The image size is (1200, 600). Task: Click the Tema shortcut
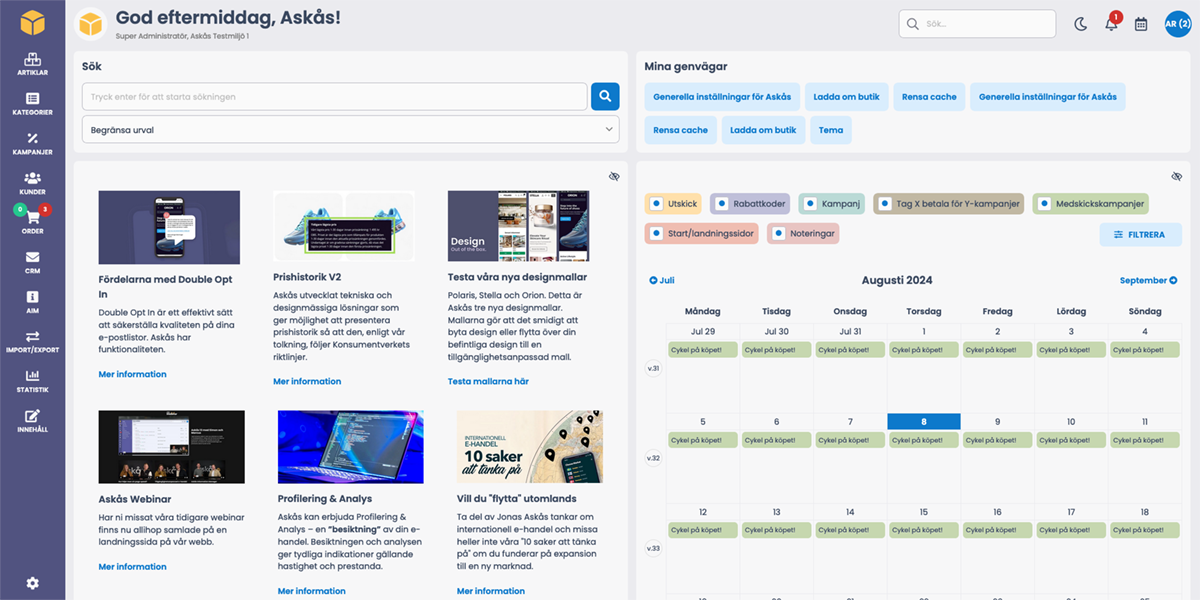(x=831, y=130)
